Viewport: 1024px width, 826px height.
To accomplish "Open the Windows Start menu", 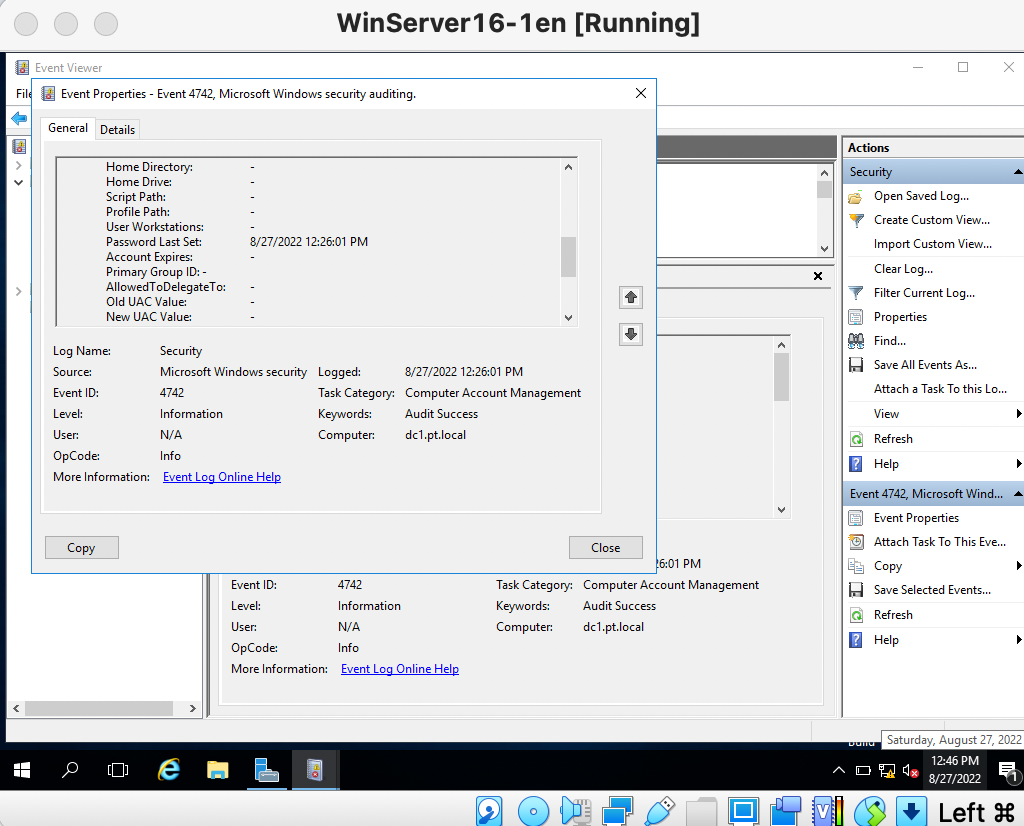I will [x=22, y=770].
